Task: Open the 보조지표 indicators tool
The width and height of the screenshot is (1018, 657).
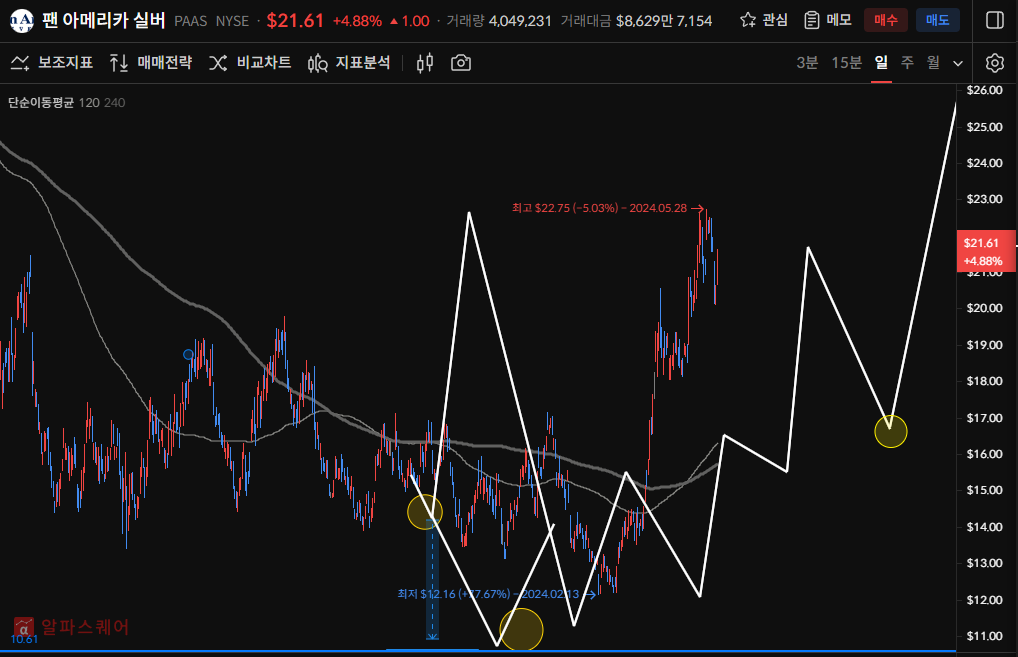Action: tap(52, 63)
